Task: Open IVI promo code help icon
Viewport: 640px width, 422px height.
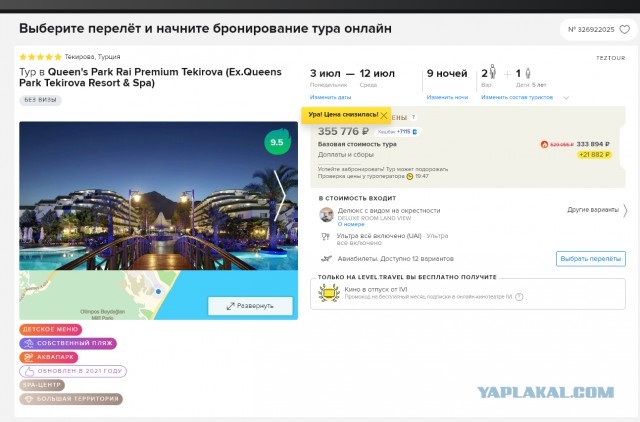Action: (519, 297)
